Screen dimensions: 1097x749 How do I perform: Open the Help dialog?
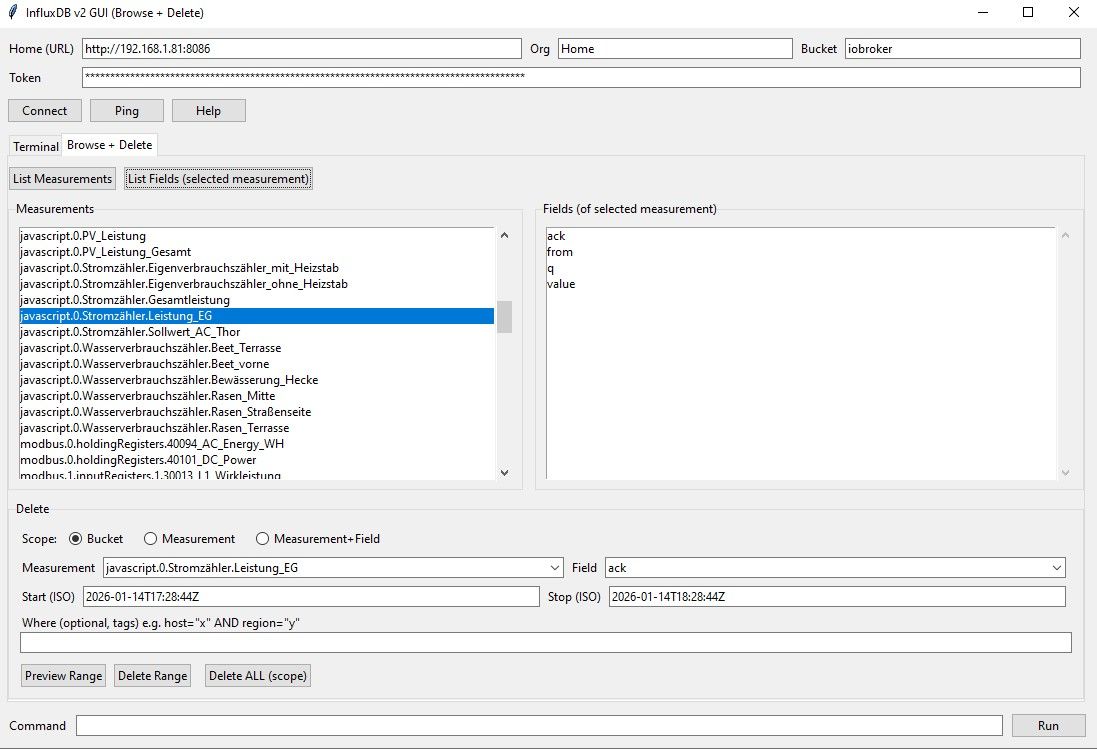pos(208,110)
